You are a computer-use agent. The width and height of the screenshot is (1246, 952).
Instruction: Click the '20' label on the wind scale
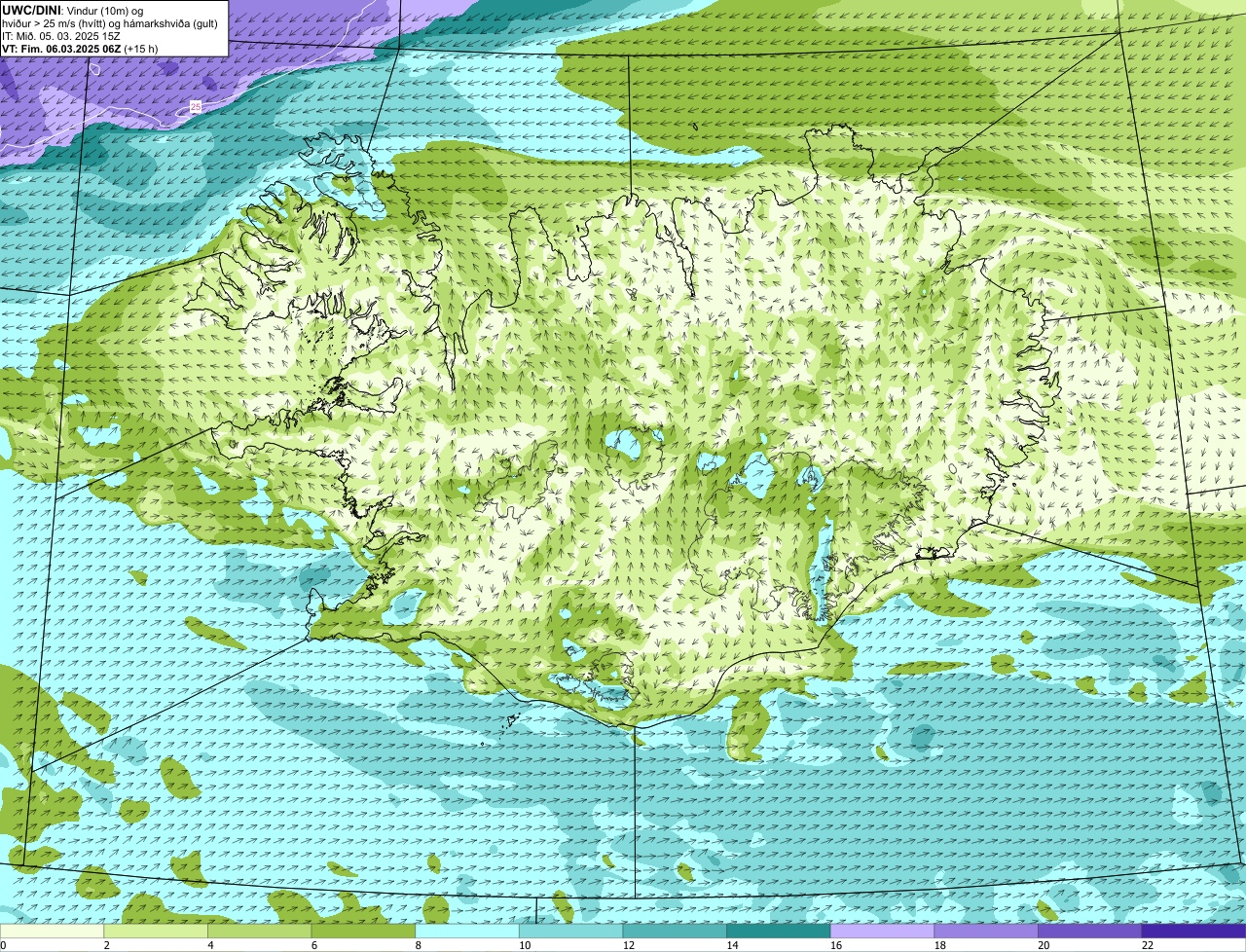coord(1044,945)
